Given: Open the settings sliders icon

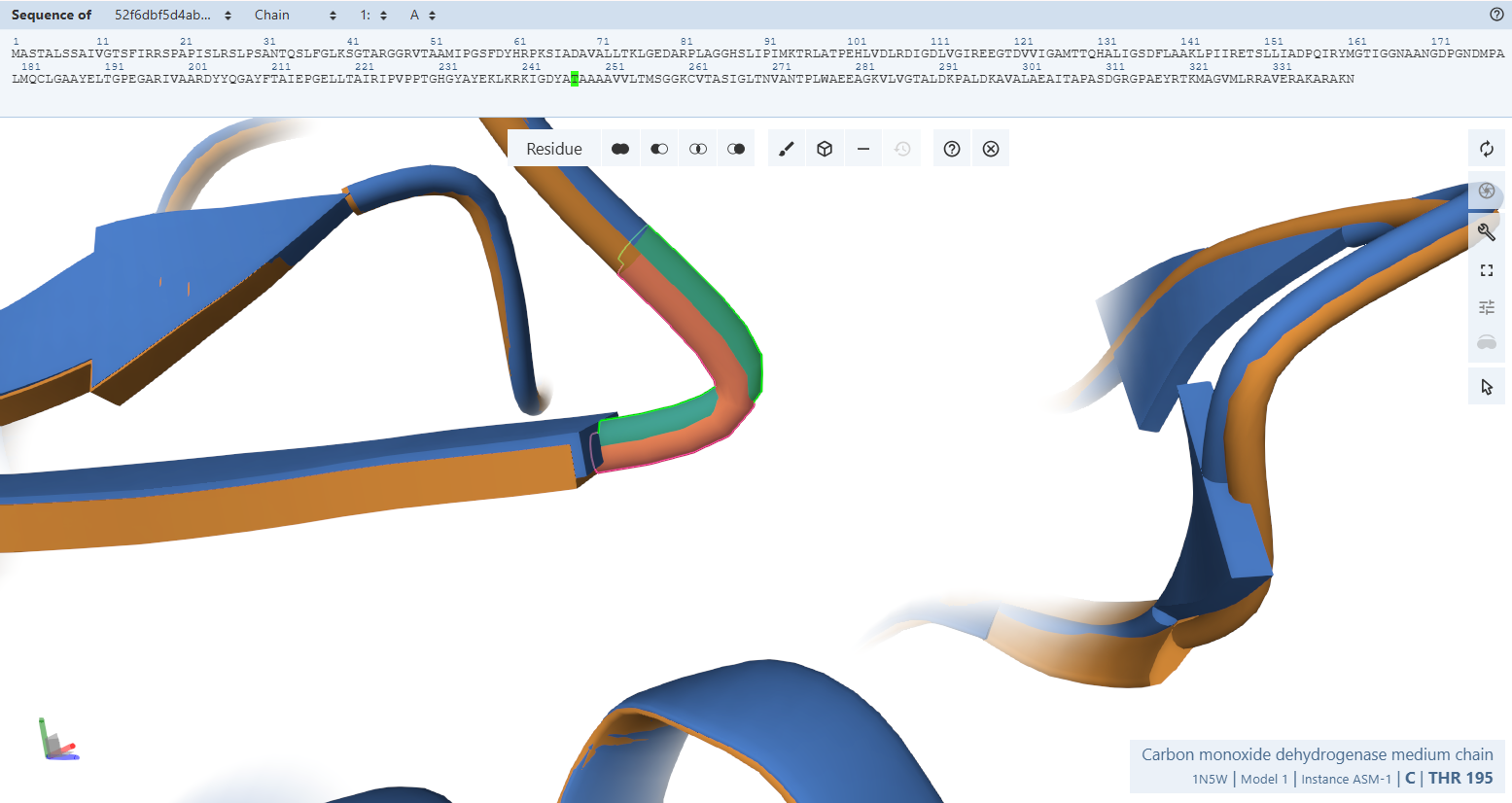Looking at the screenshot, I should click(1487, 307).
